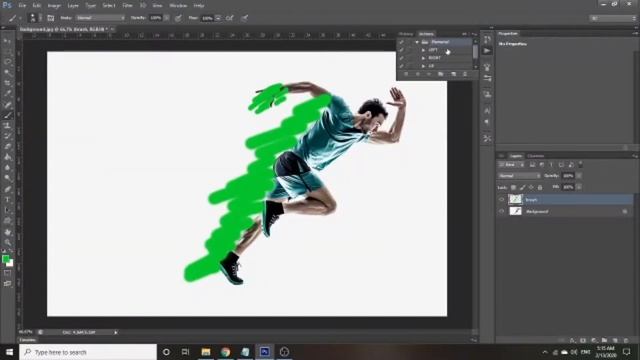Open the File menu
This screenshot has height=360, width=640.
pyautogui.click(x=22, y=6)
